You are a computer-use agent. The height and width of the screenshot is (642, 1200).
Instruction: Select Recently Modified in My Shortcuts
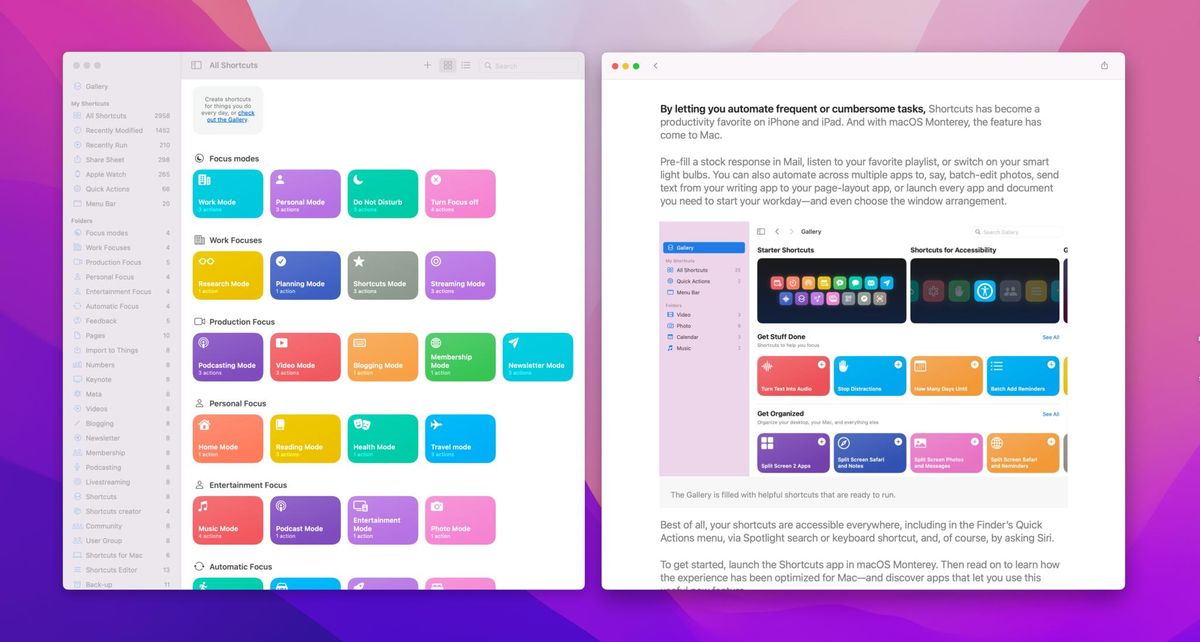(109, 130)
